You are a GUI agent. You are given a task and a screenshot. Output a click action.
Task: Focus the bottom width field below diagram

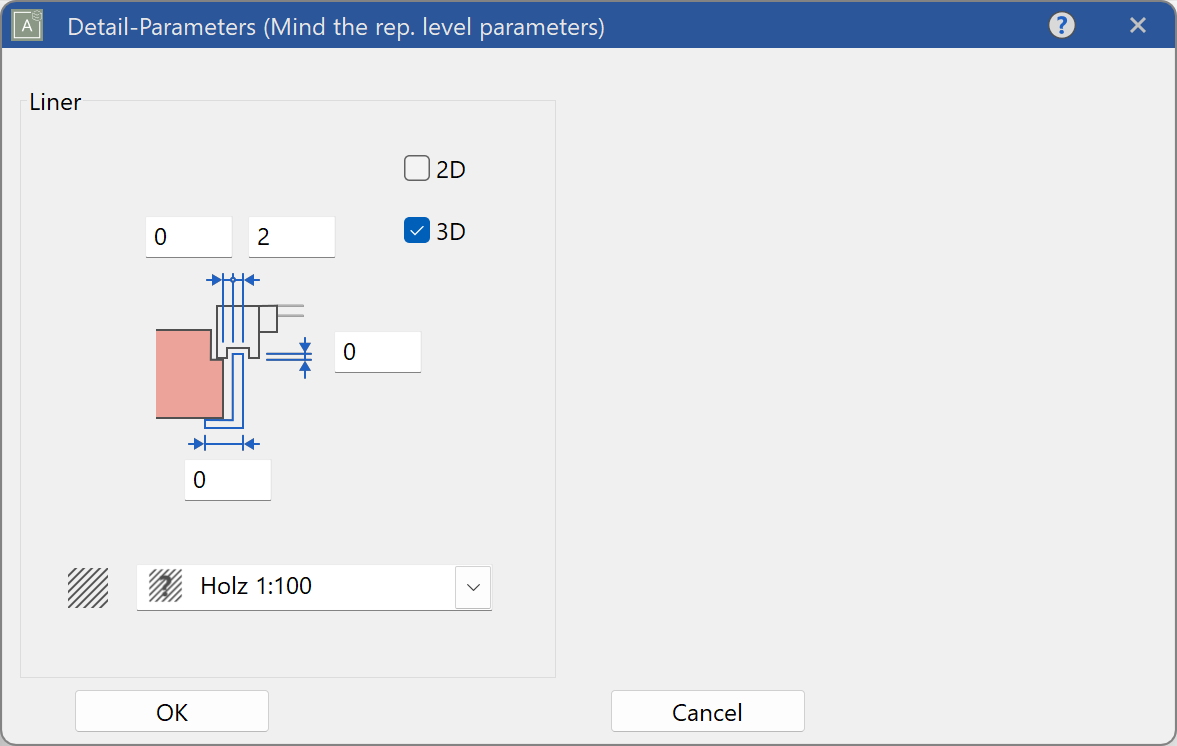pyautogui.click(x=227, y=480)
